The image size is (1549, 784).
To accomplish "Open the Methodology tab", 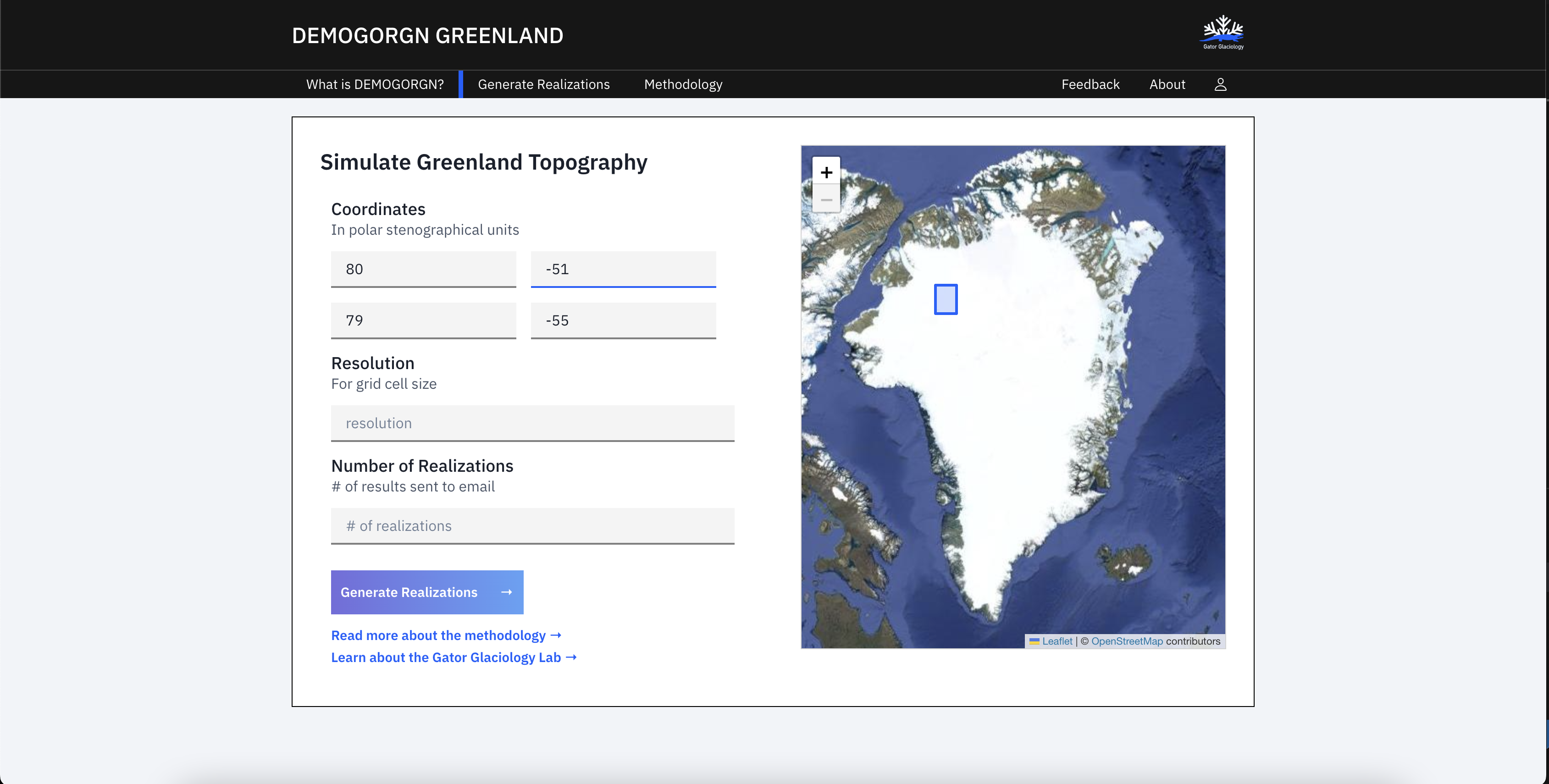I will 683,85.
